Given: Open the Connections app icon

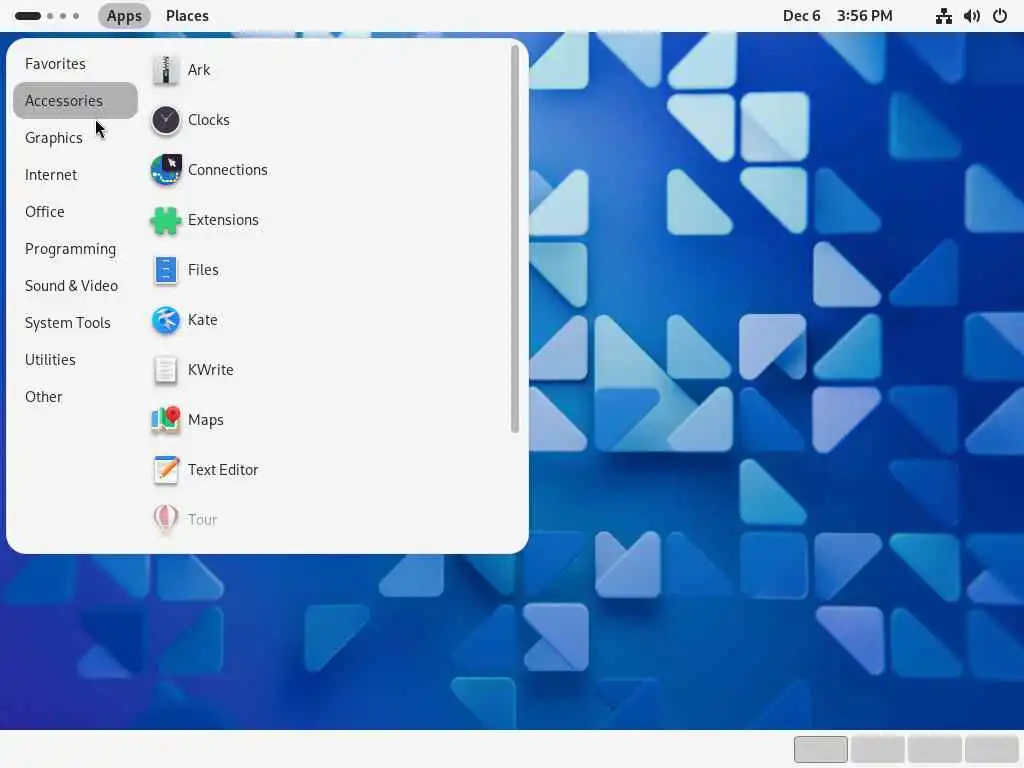Looking at the screenshot, I should pos(166,170).
